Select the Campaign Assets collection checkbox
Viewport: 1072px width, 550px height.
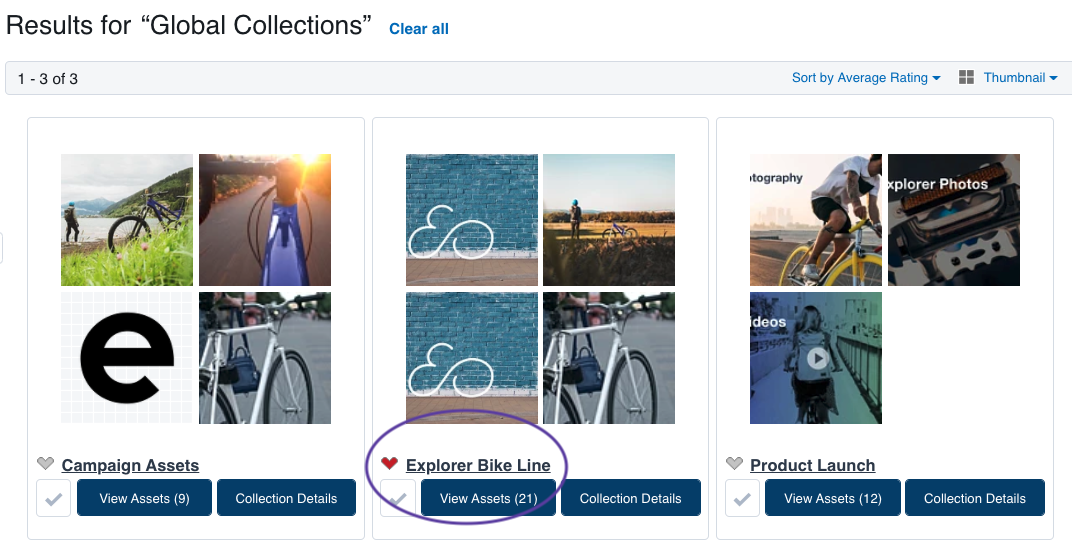[53, 498]
